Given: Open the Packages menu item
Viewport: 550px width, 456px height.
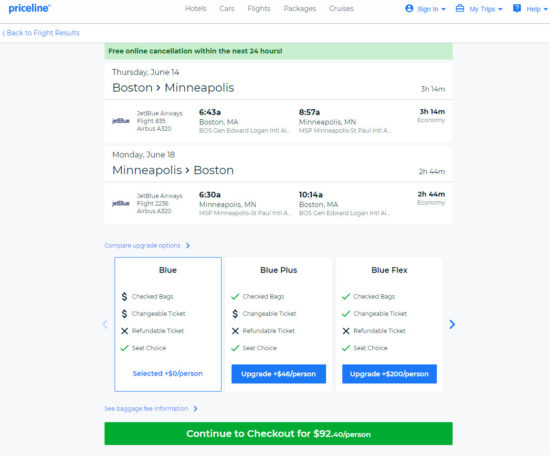Looking at the screenshot, I should click(x=300, y=8).
